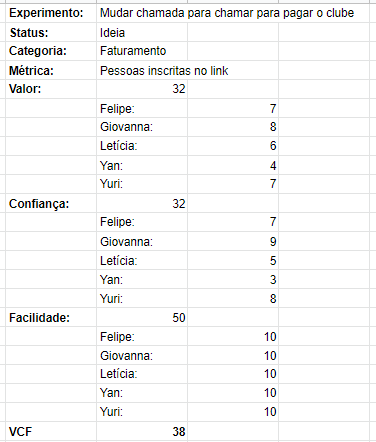This screenshot has height=442, width=376.
Task: Select the experiment title cell
Action: click(233, 13)
